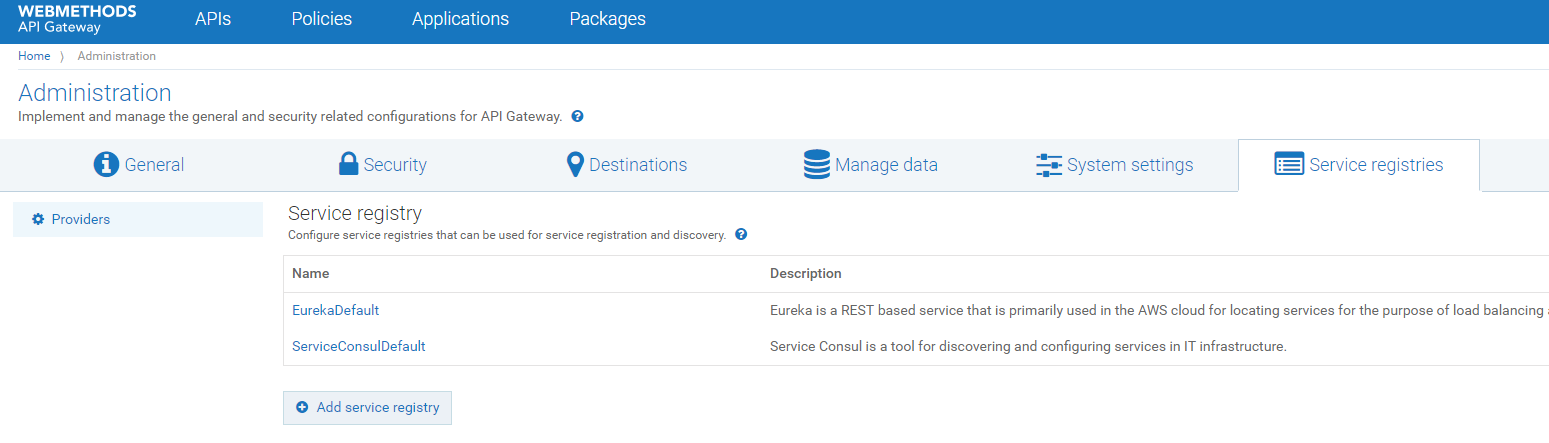The height and width of the screenshot is (443, 1549).
Task: Click the Add service registry button
Action: click(368, 408)
